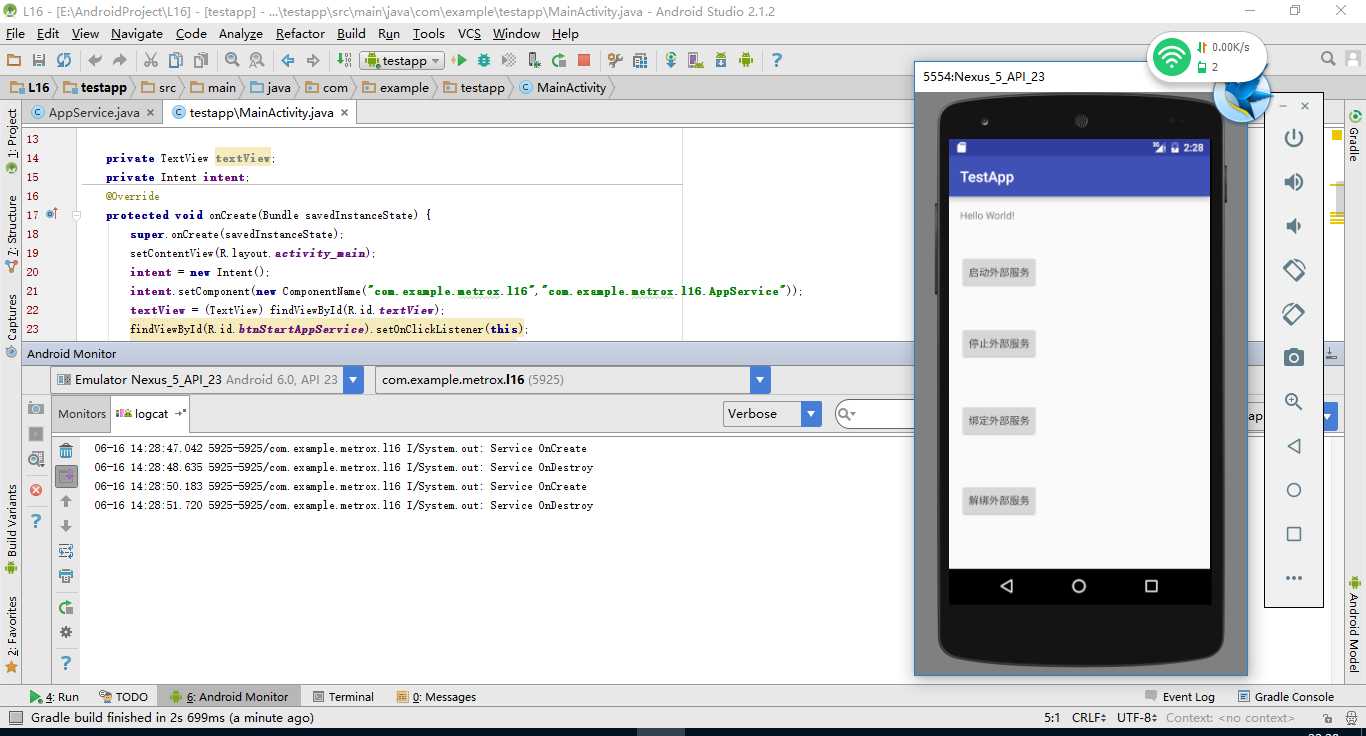The image size is (1366, 736).
Task: Toggle the Gradle side panel
Action: (x=1354, y=136)
